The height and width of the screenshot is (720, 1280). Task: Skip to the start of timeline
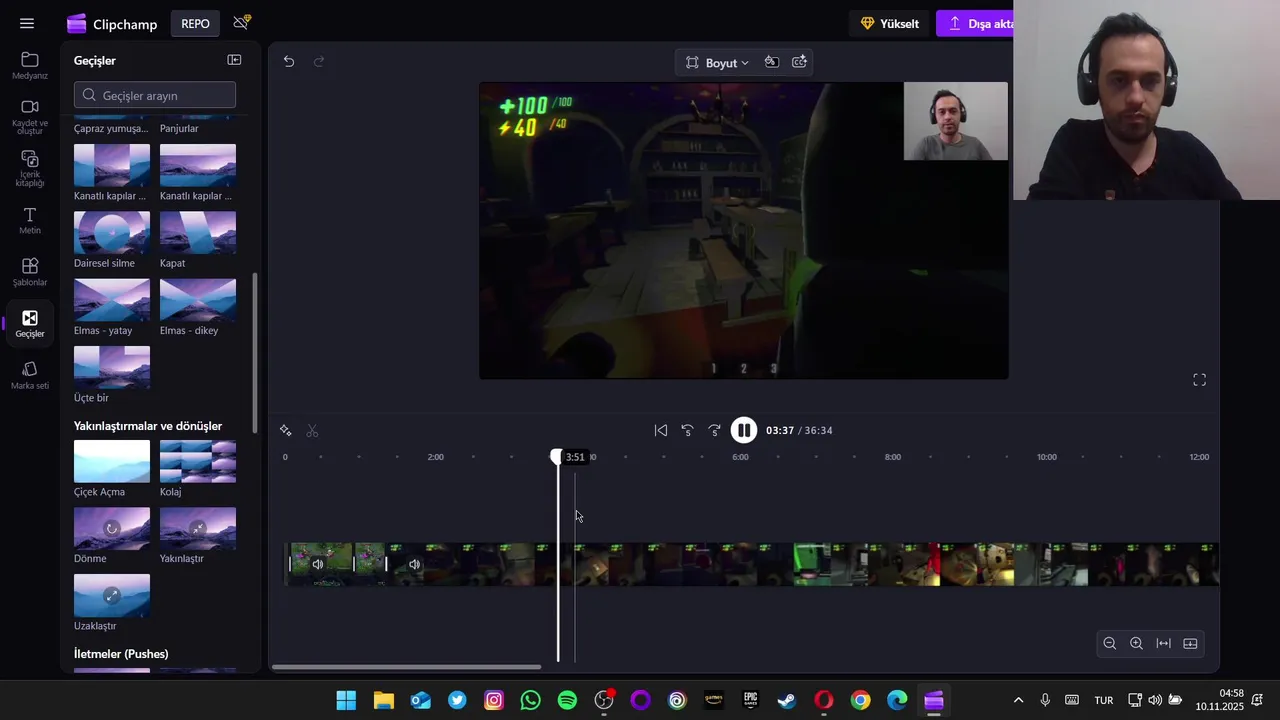point(661,430)
